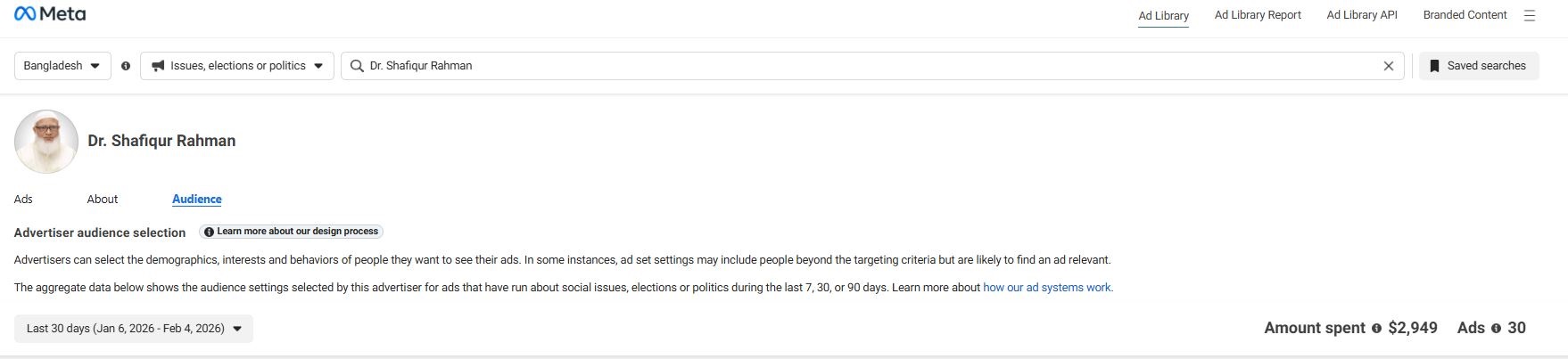Screen dimensions: 1568x359
Task: Switch to the Ads tab
Action: [x=23, y=200]
